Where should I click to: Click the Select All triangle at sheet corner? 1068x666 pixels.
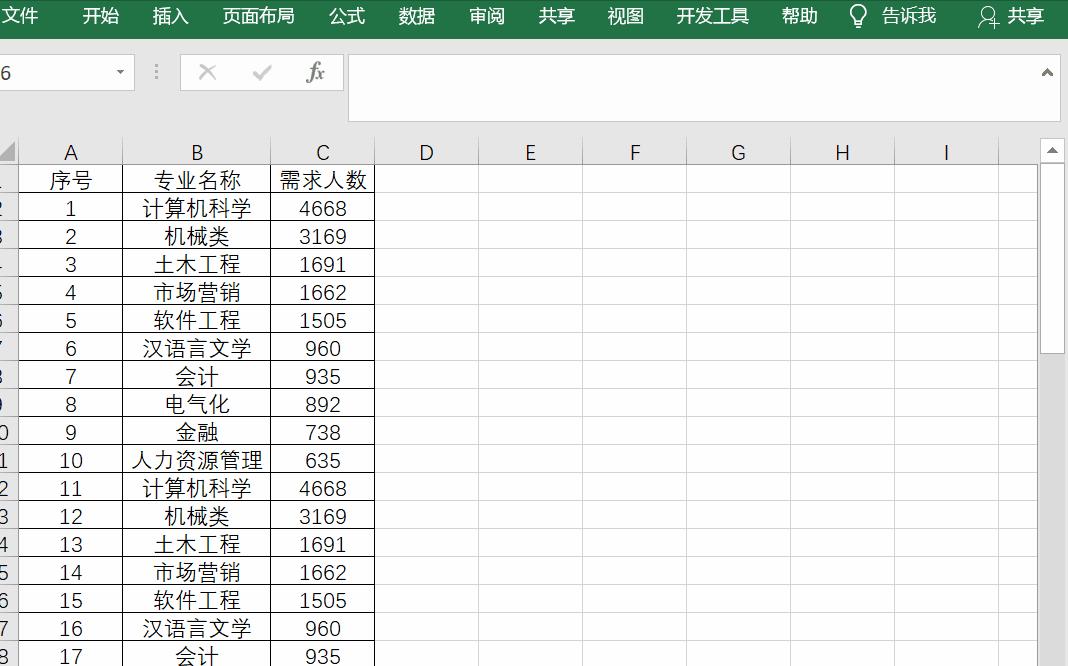point(7,151)
